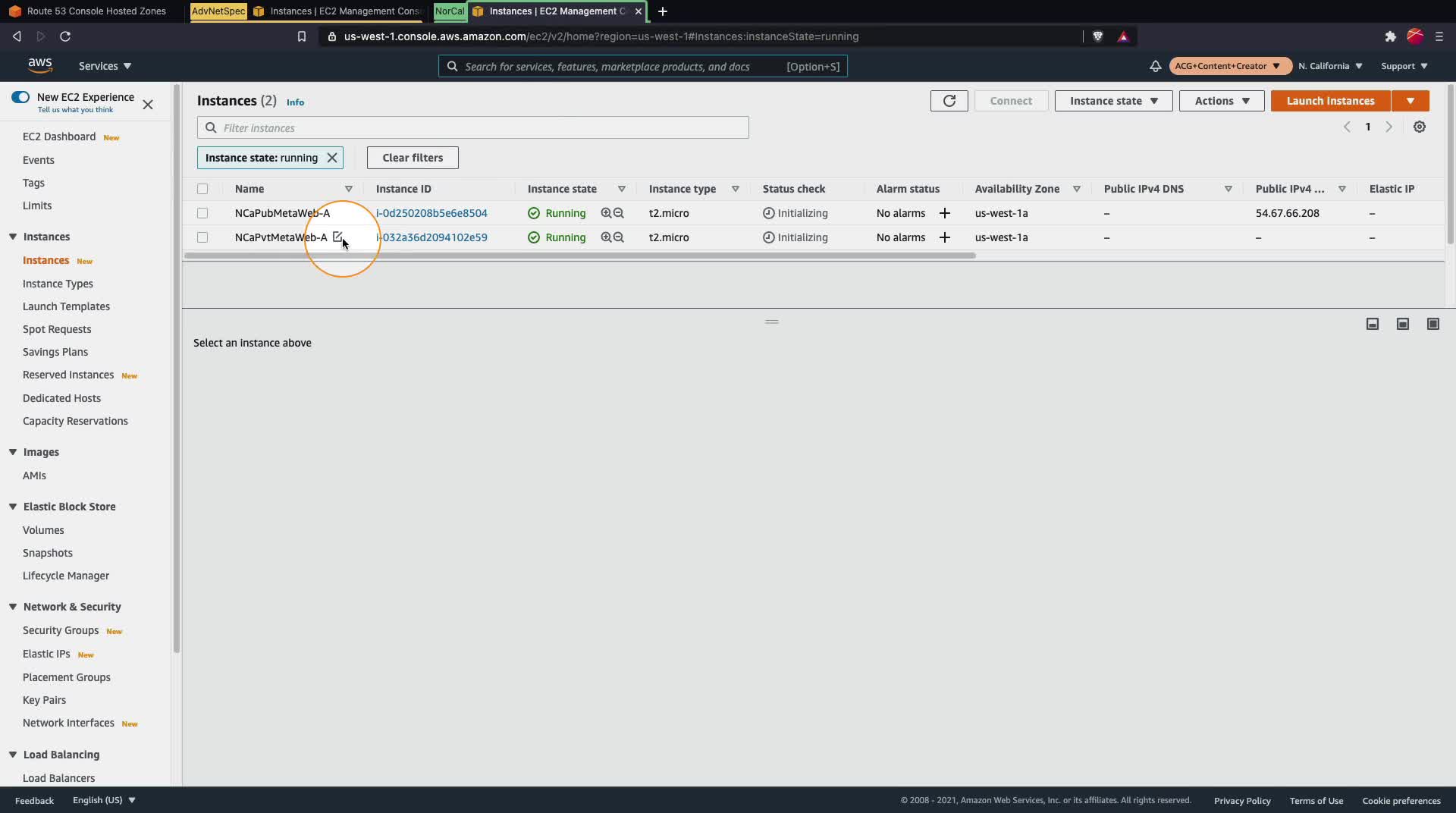The height and width of the screenshot is (813, 1456).
Task: Click the refresh instances button
Action: pyautogui.click(x=949, y=101)
